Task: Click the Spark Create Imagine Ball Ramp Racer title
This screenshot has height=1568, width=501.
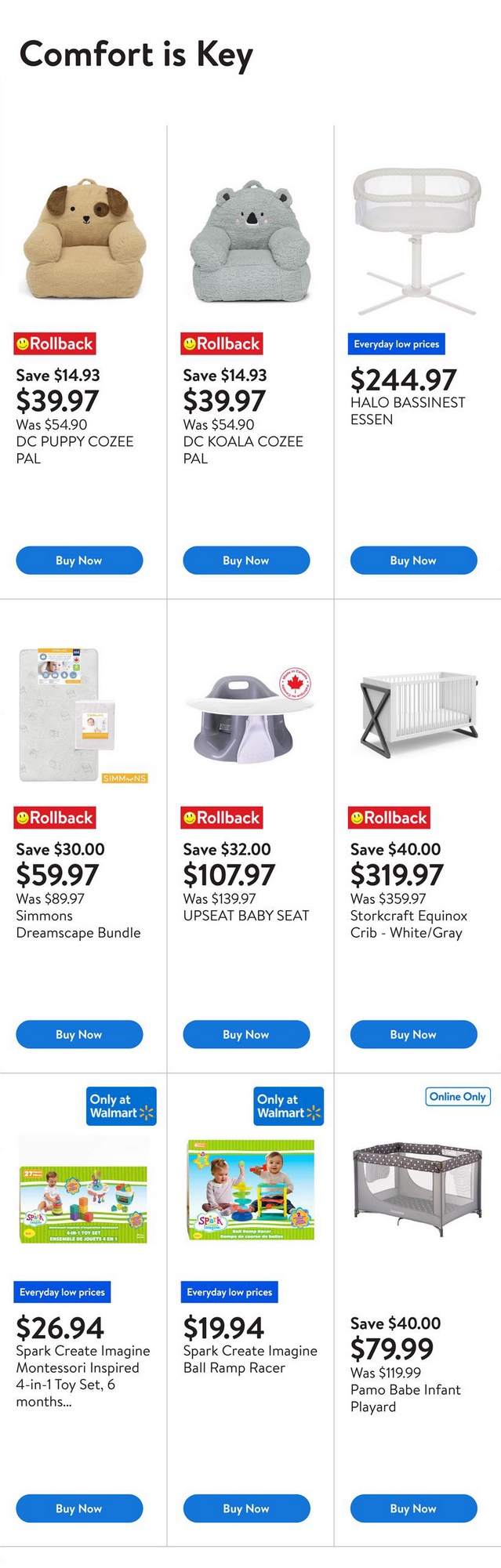Action: coord(250,1359)
